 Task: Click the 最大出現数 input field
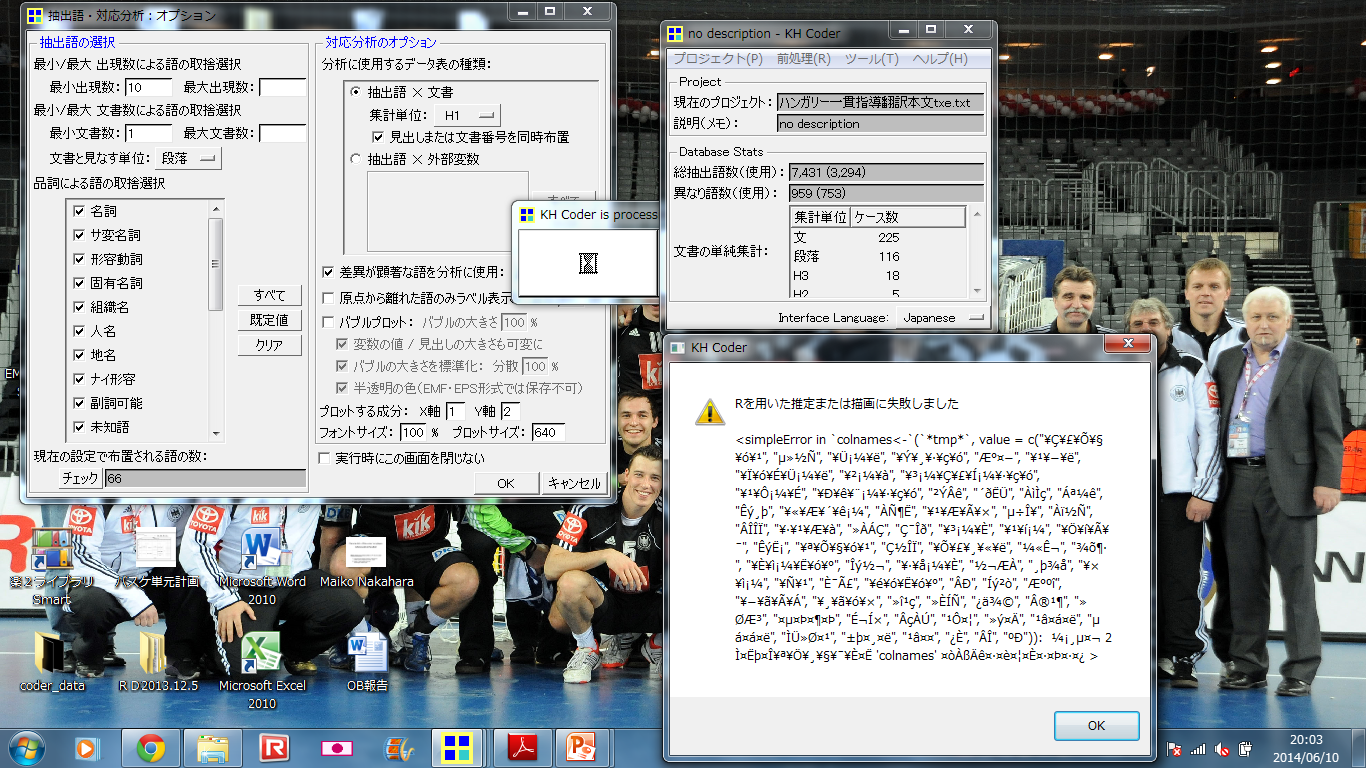(x=282, y=88)
